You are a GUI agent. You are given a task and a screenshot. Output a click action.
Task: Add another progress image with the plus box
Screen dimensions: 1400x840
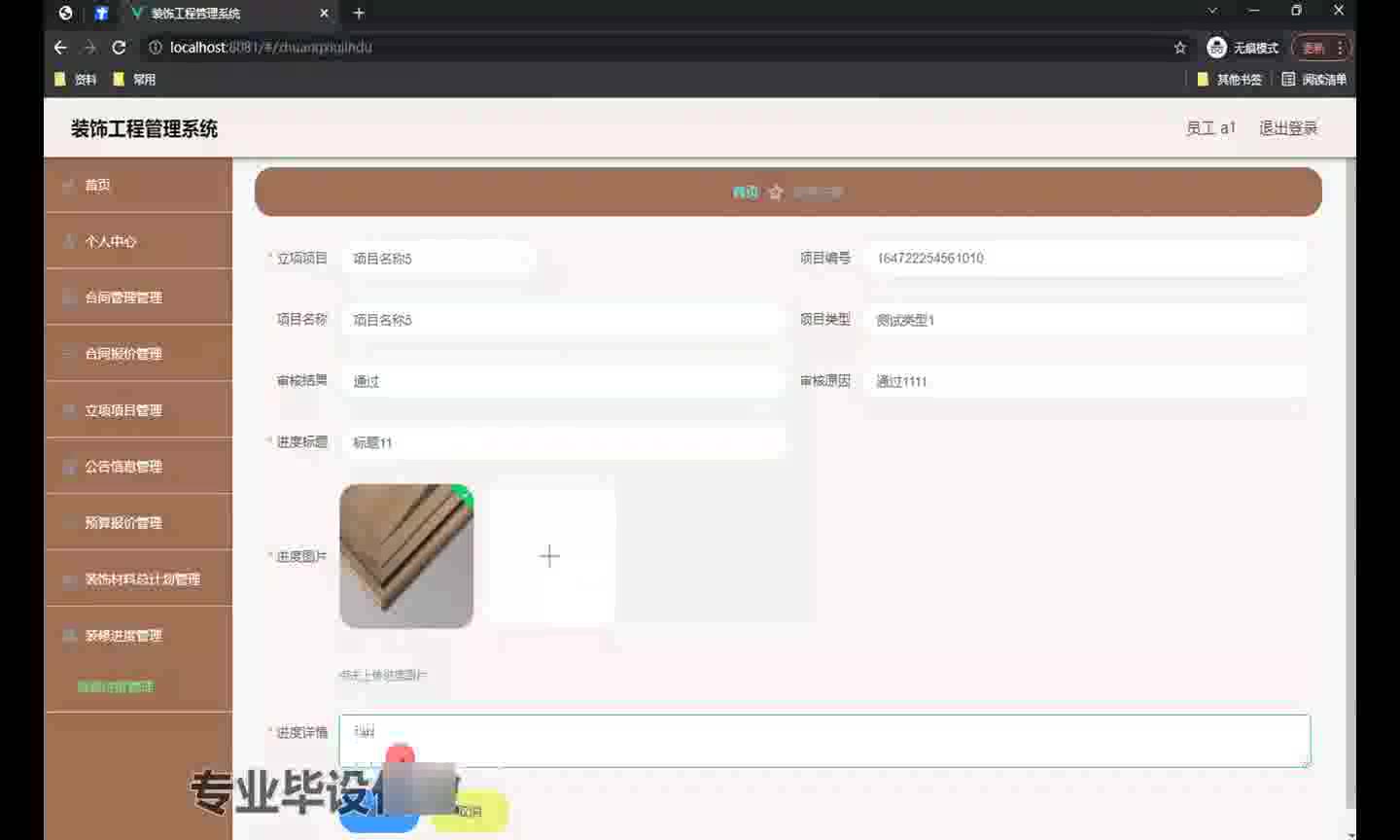pyautogui.click(x=549, y=556)
